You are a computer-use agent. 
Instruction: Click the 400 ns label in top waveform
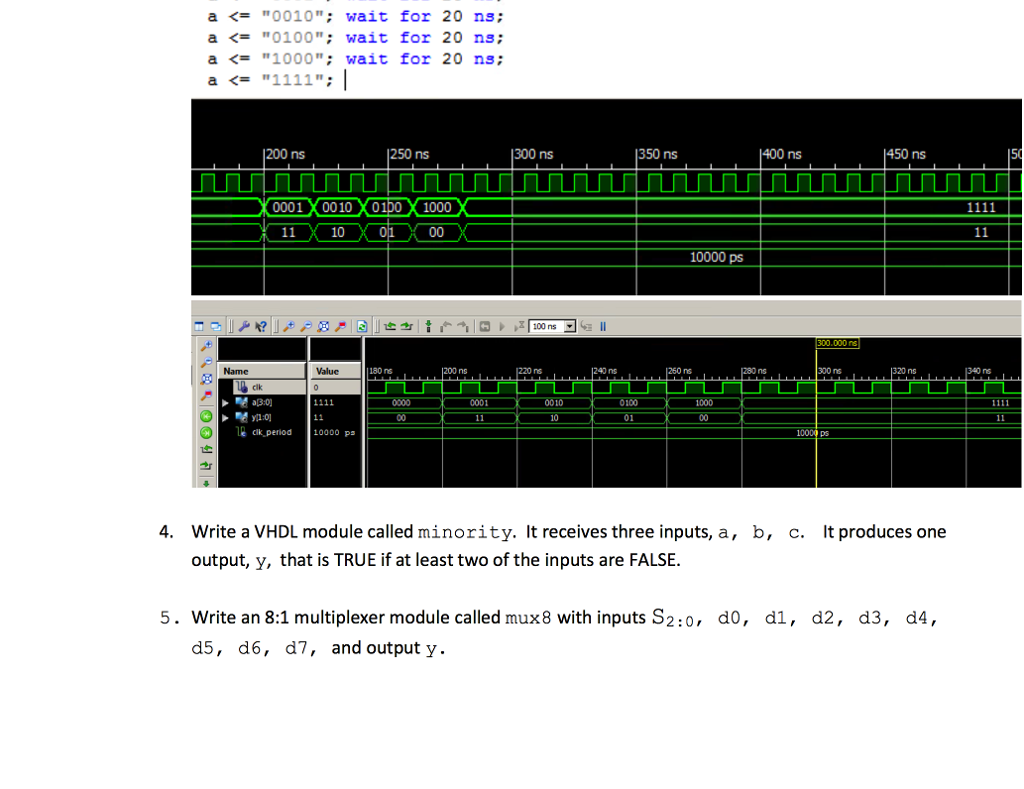(782, 154)
